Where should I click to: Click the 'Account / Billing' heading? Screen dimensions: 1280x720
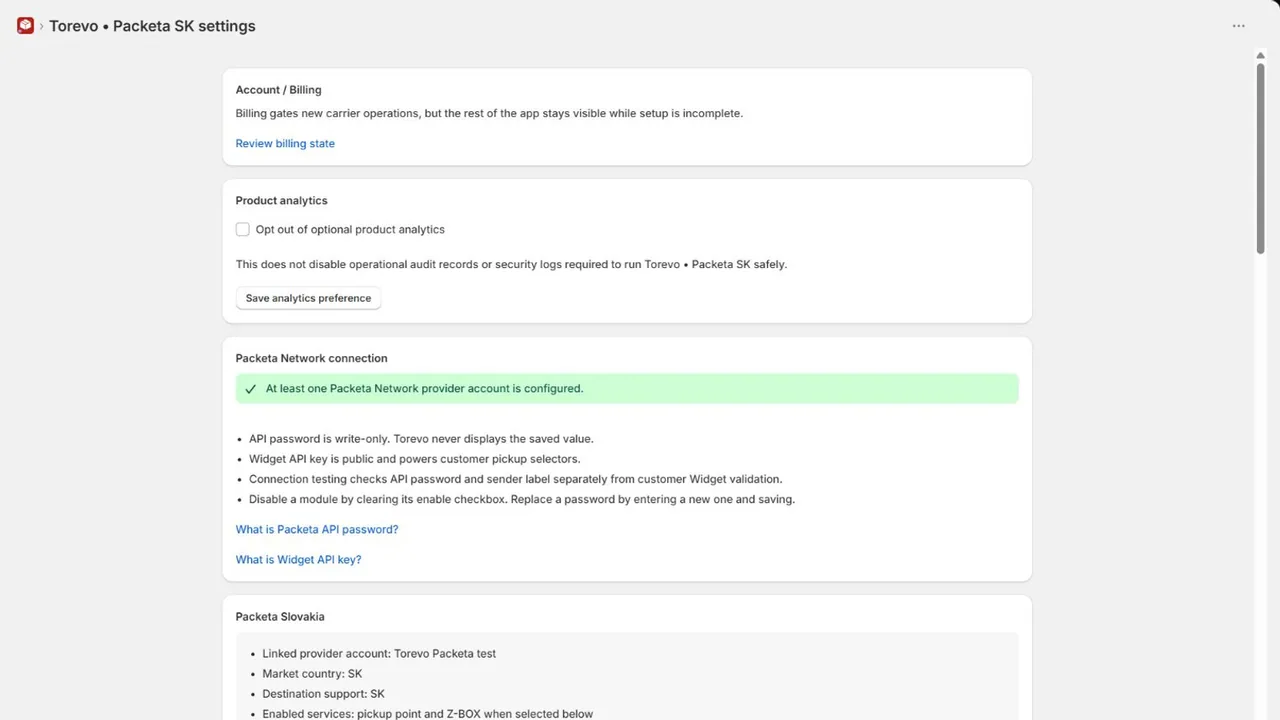click(279, 90)
